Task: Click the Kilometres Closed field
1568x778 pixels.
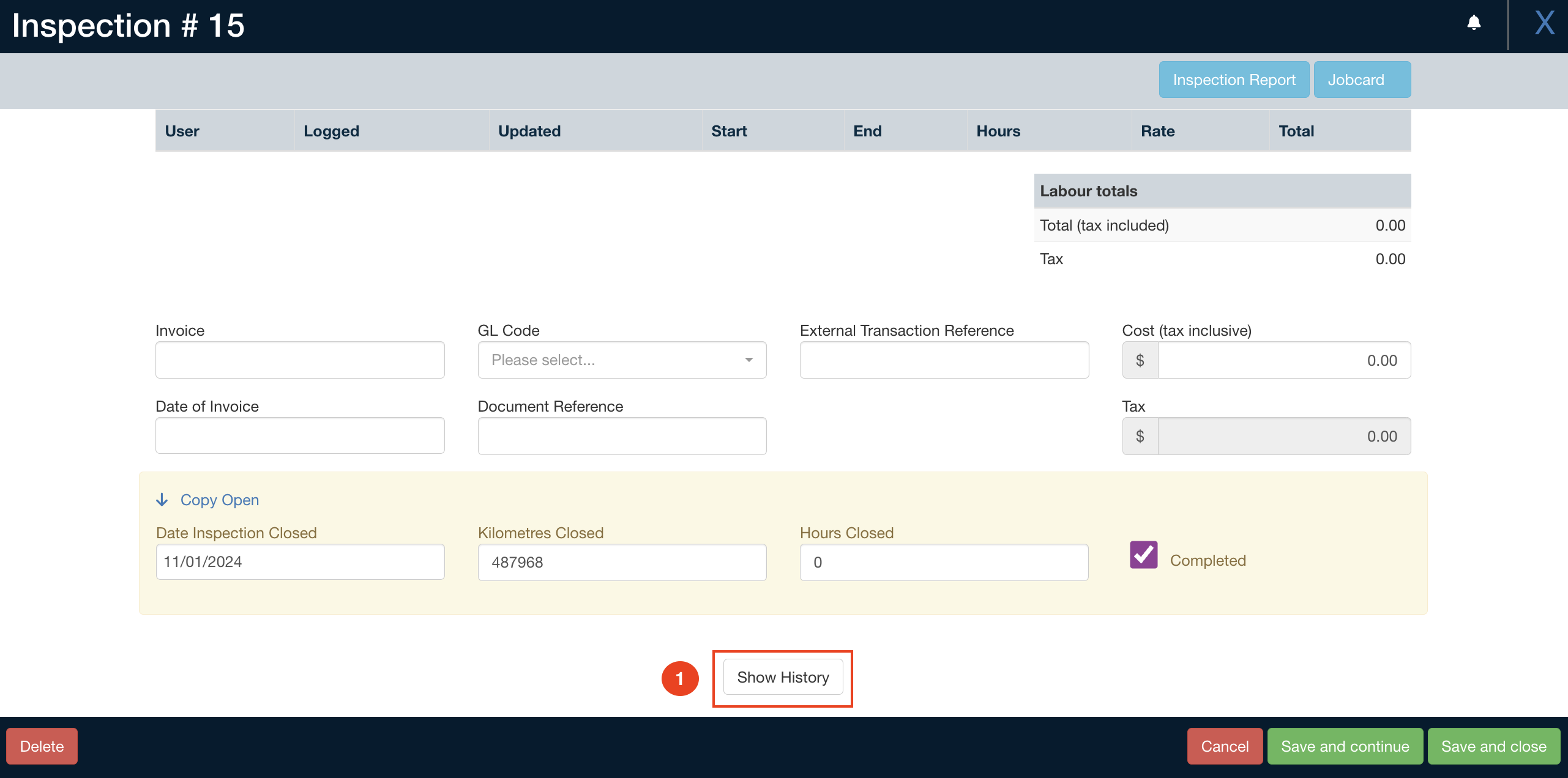Action: [621, 562]
